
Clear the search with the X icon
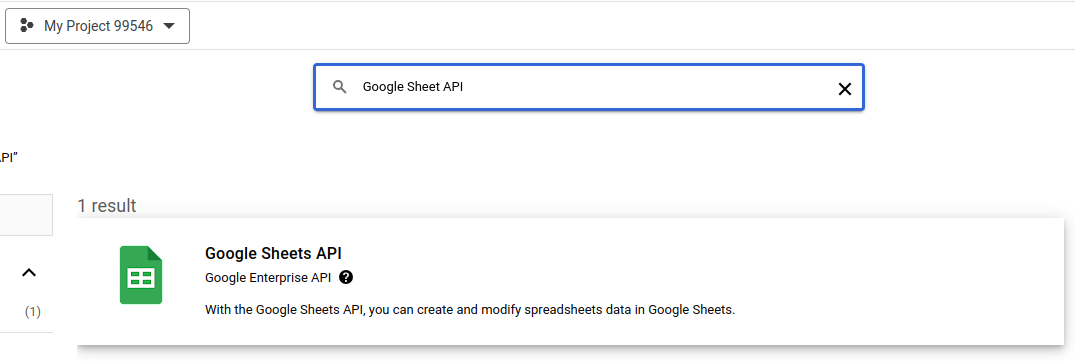point(845,88)
